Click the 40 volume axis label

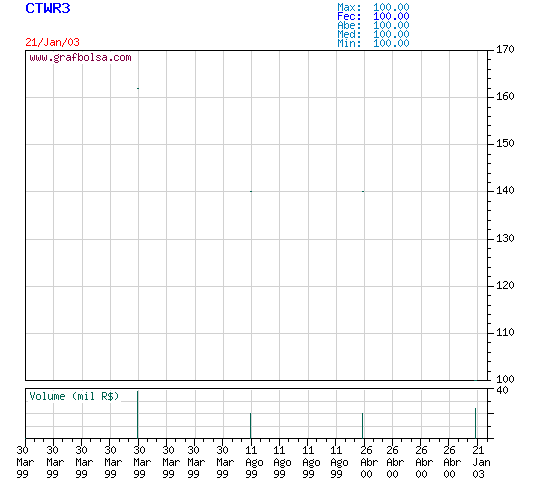[502, 390]
